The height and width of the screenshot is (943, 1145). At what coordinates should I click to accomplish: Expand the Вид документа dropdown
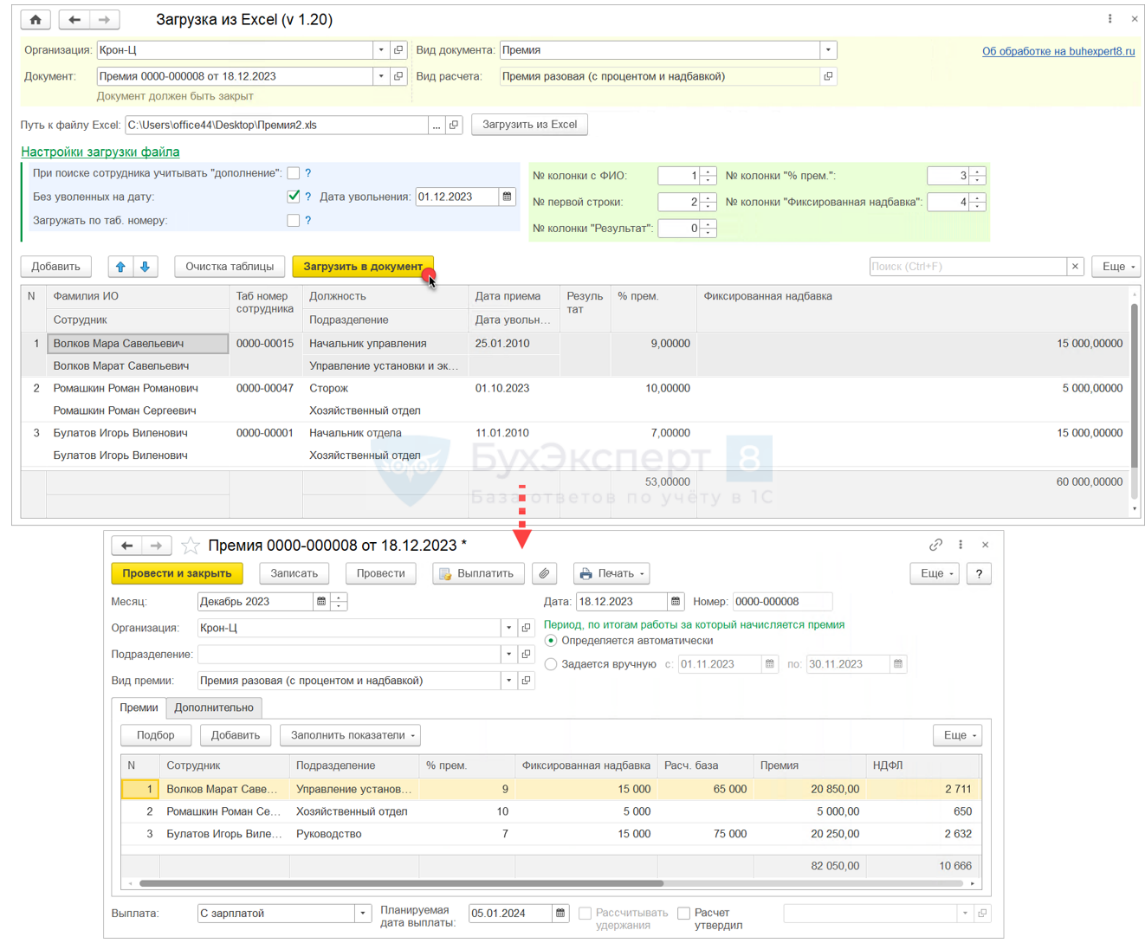pyautogui.click(x=828, y=50)
